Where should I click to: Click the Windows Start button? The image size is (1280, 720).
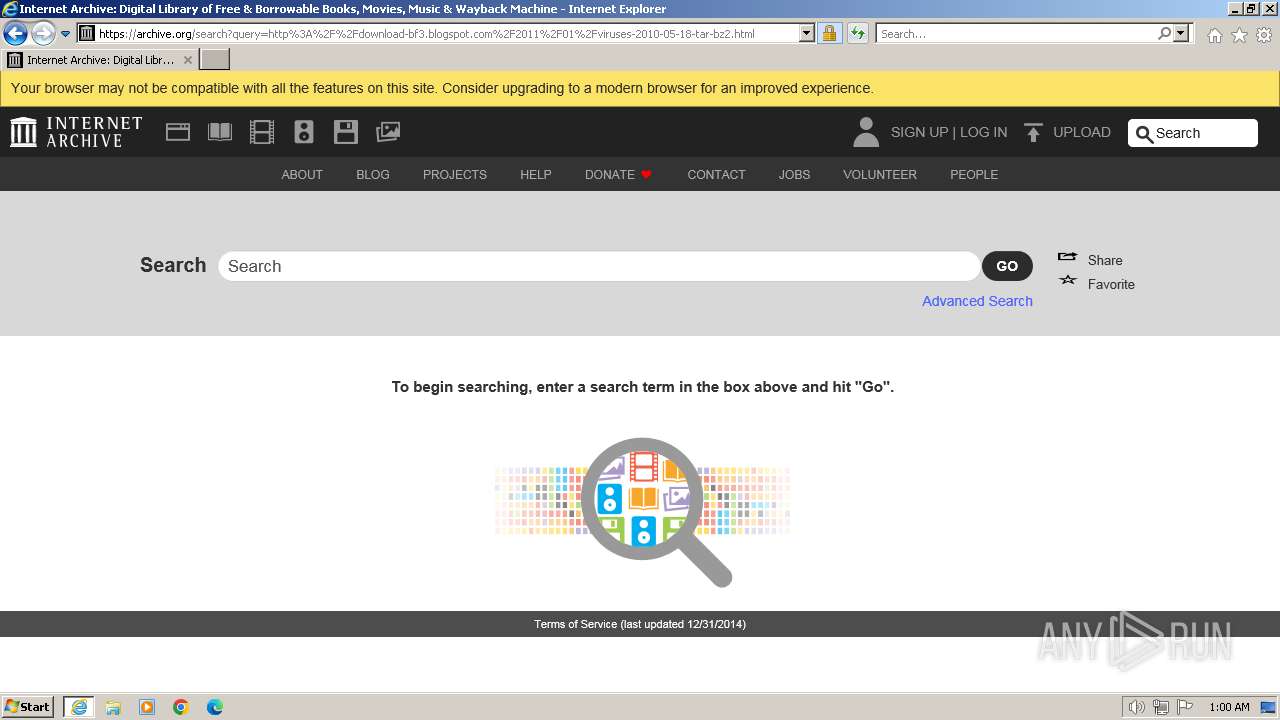pos(28,707)
